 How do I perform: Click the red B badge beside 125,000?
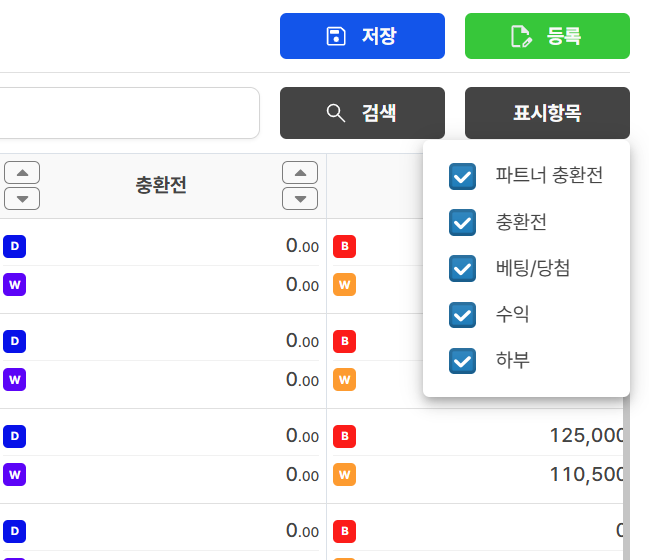[344, 436]
